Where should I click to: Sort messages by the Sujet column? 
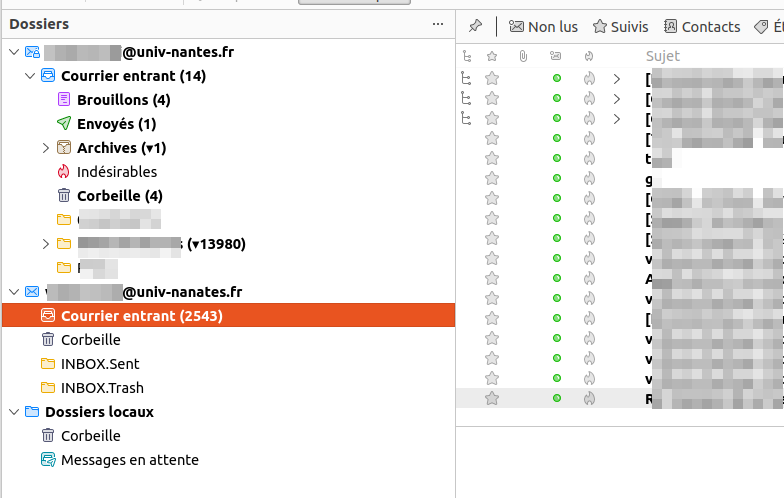pos(662,56)
